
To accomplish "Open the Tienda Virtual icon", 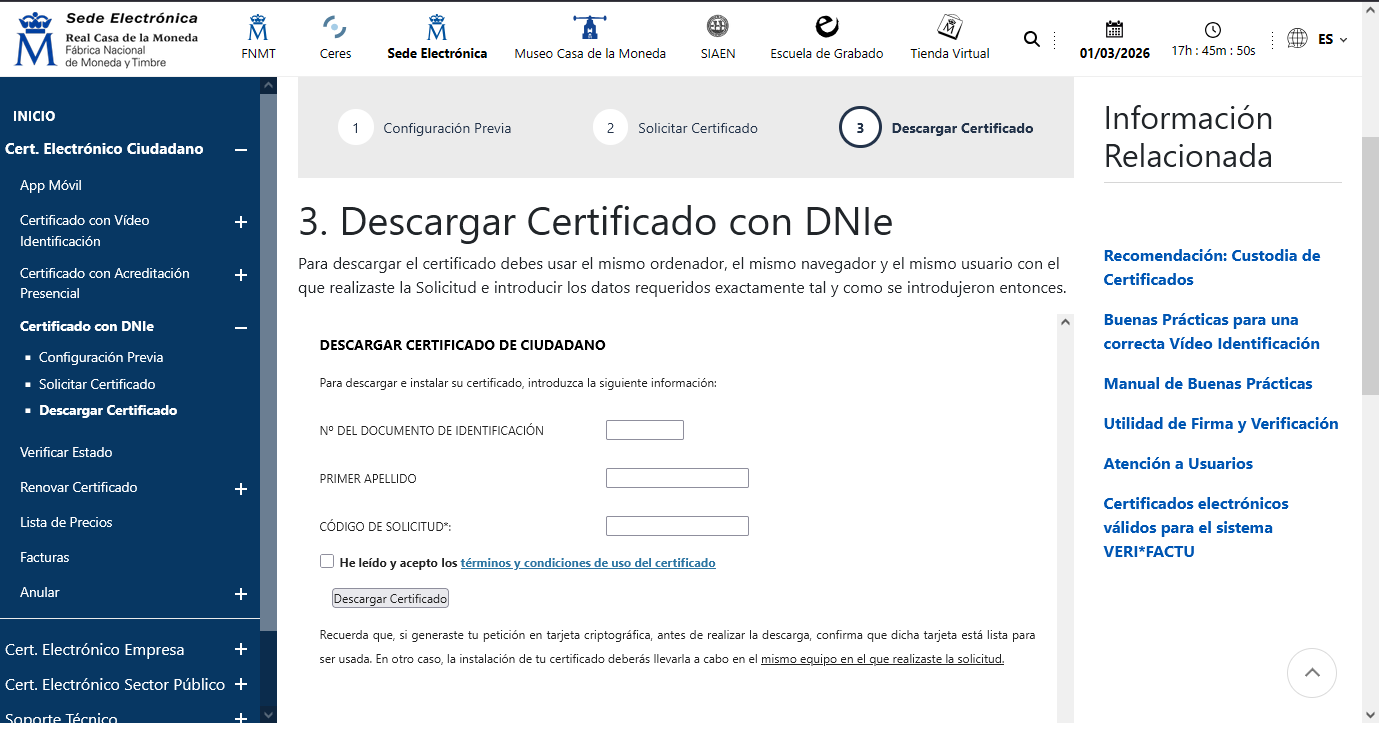I will click(x=949, y=27).
